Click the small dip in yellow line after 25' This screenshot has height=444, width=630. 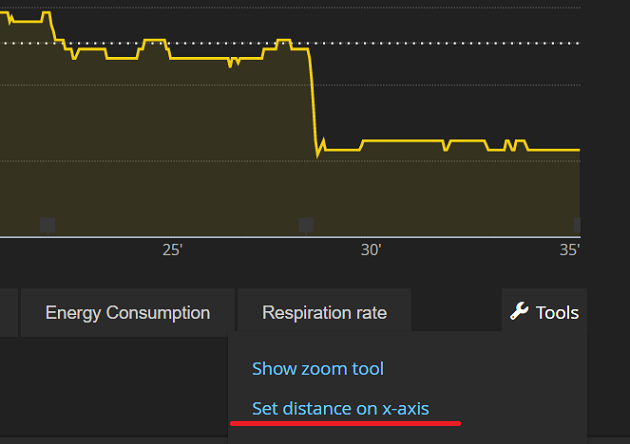point(234,62)
